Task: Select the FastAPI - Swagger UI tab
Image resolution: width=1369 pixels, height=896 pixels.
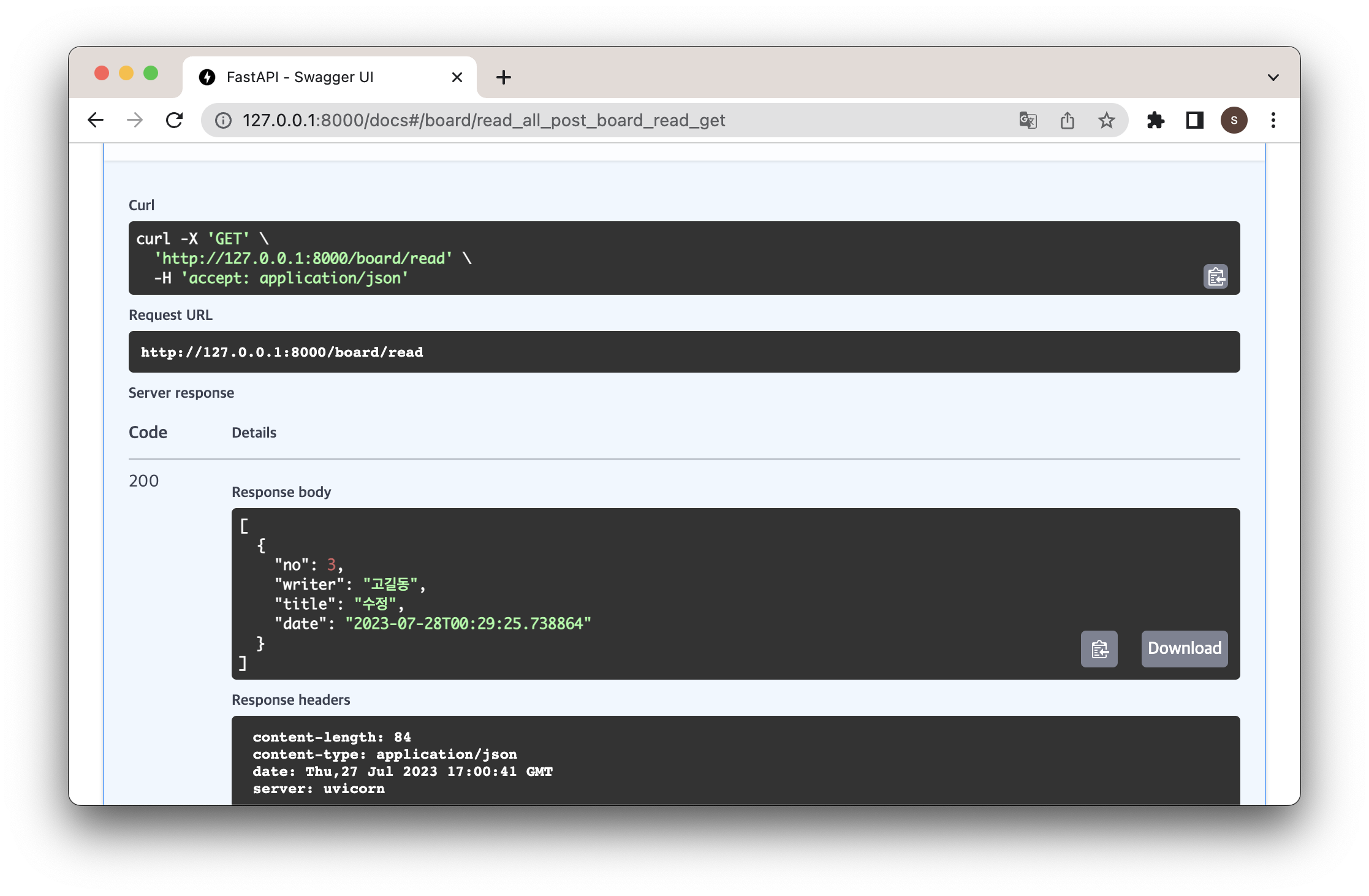Action: 300,77
